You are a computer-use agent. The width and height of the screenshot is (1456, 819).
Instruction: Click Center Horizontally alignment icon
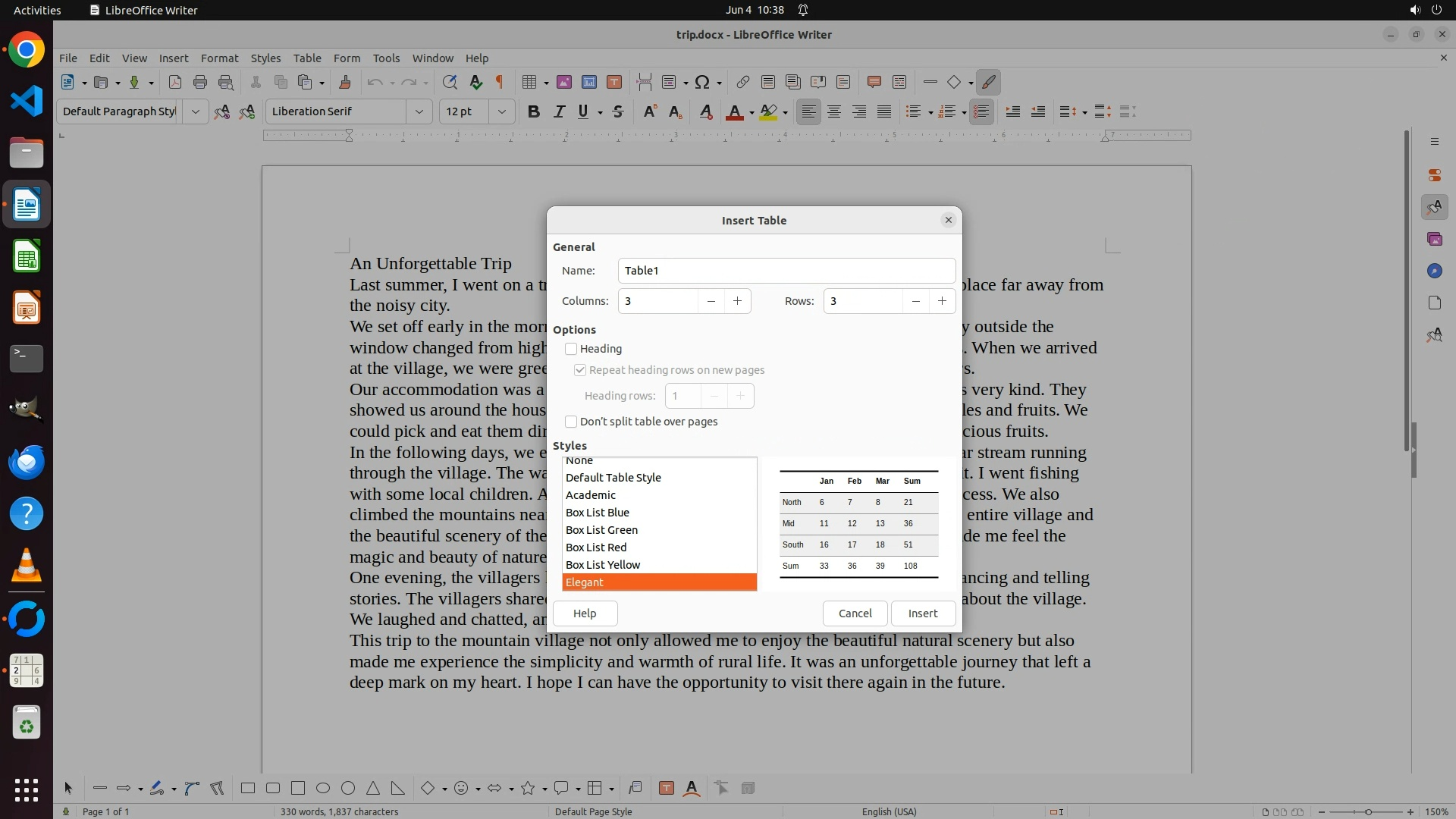tap(833, 111)
